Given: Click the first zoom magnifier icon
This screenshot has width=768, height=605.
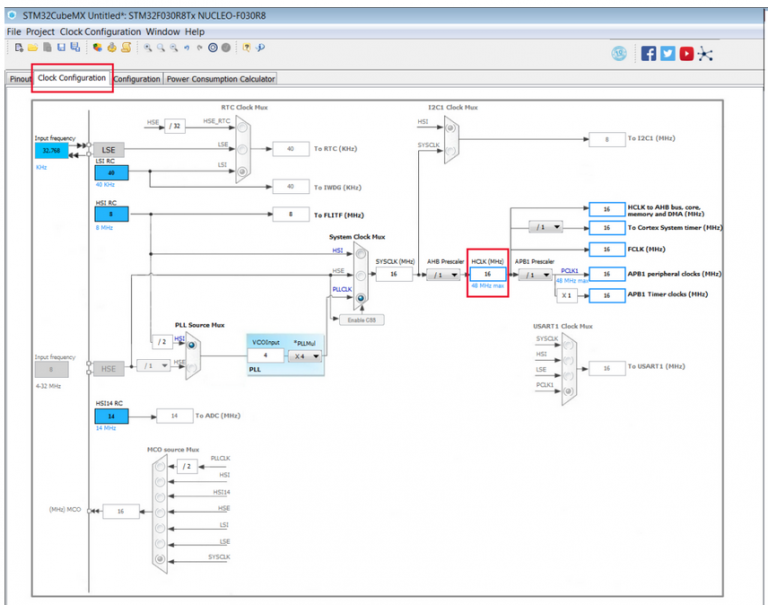Looking at the screenshot, I should click(x=147, y=48).
